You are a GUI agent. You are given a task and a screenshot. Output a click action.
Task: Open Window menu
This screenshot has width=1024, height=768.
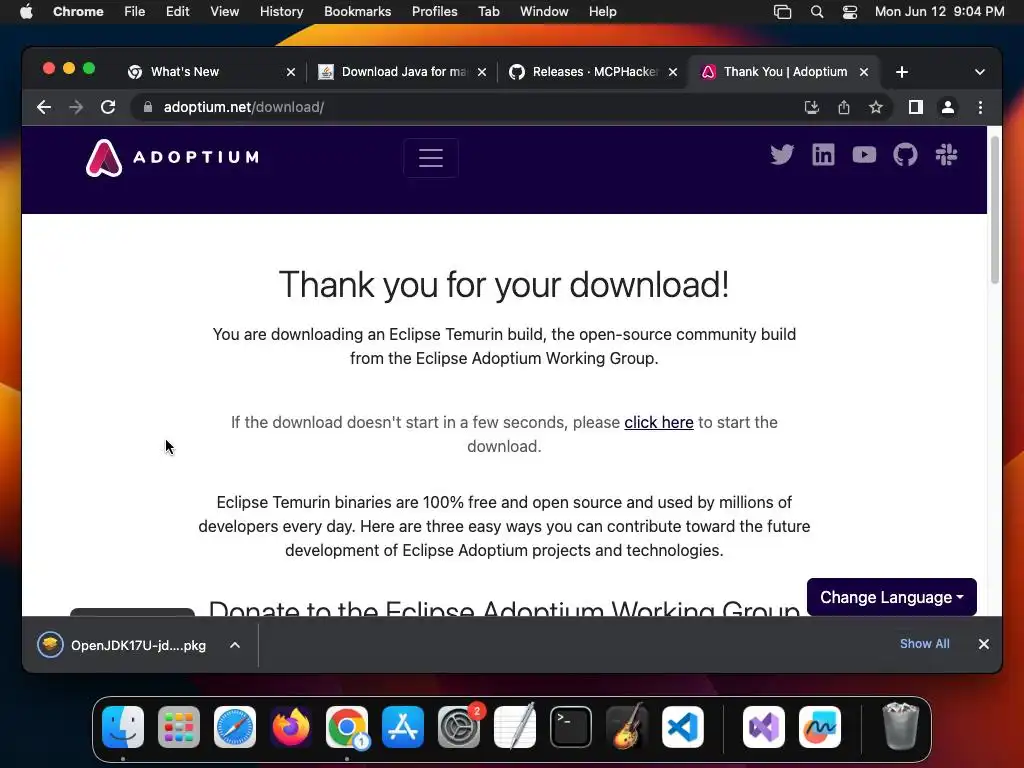(544, 12)
